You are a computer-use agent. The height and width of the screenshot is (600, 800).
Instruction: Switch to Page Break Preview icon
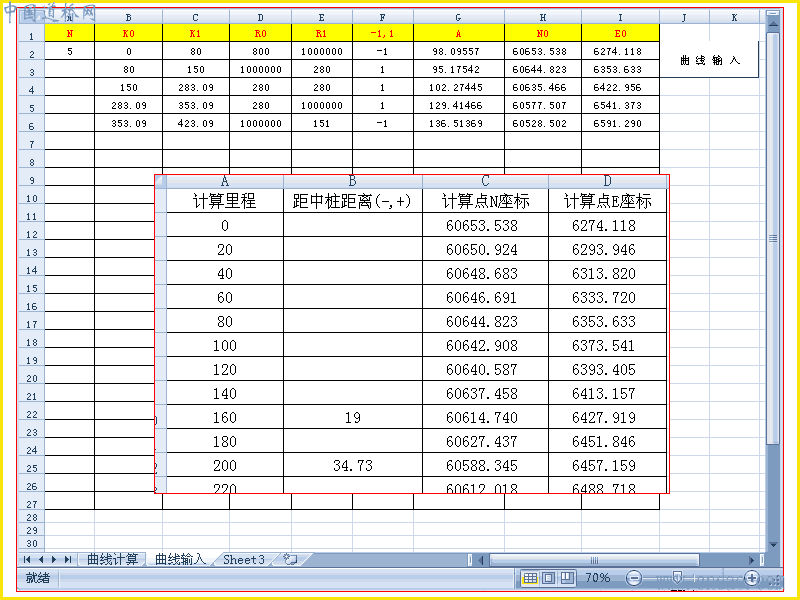pos(567,578)
